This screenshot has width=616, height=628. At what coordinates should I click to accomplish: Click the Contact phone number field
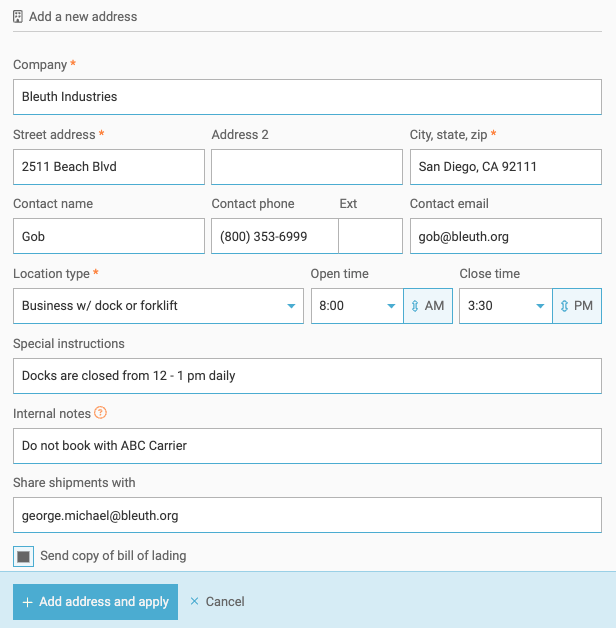click(274, 237)
